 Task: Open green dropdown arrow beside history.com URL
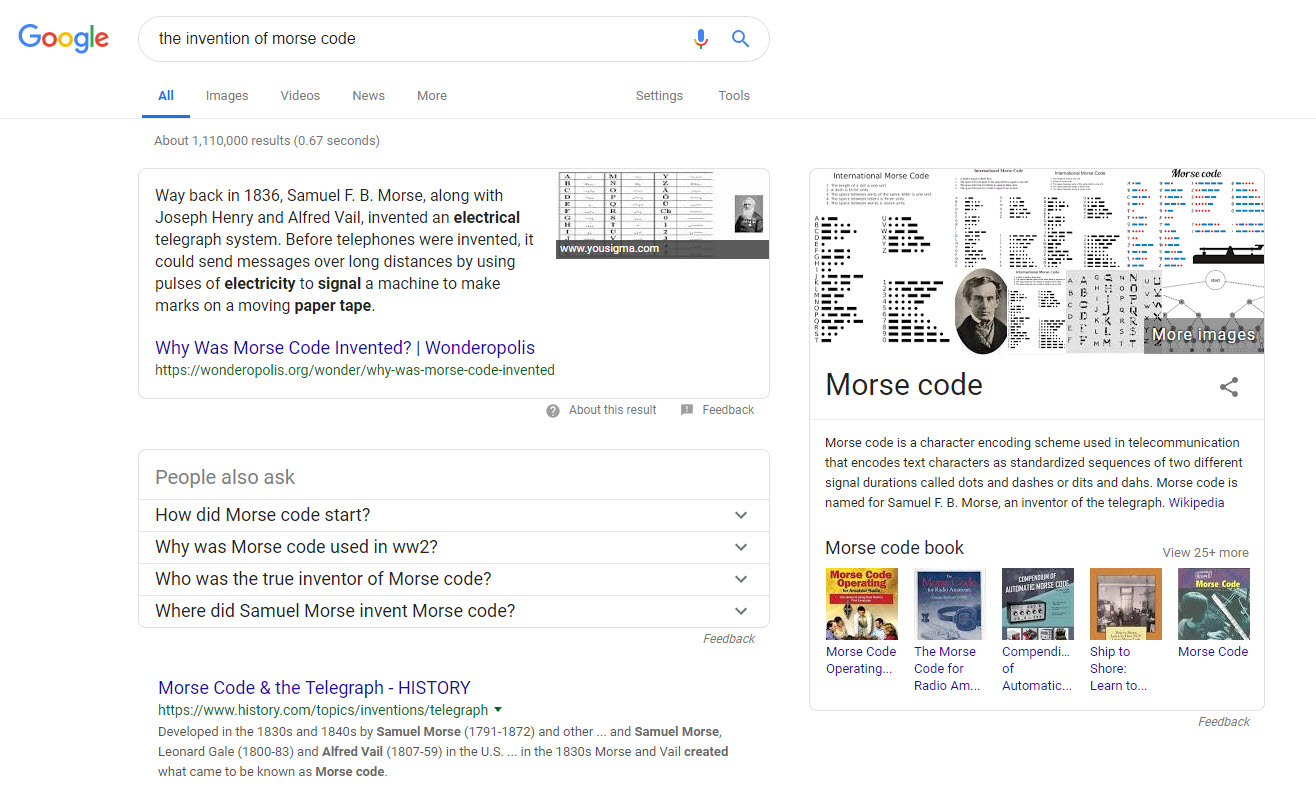point(499,710)
